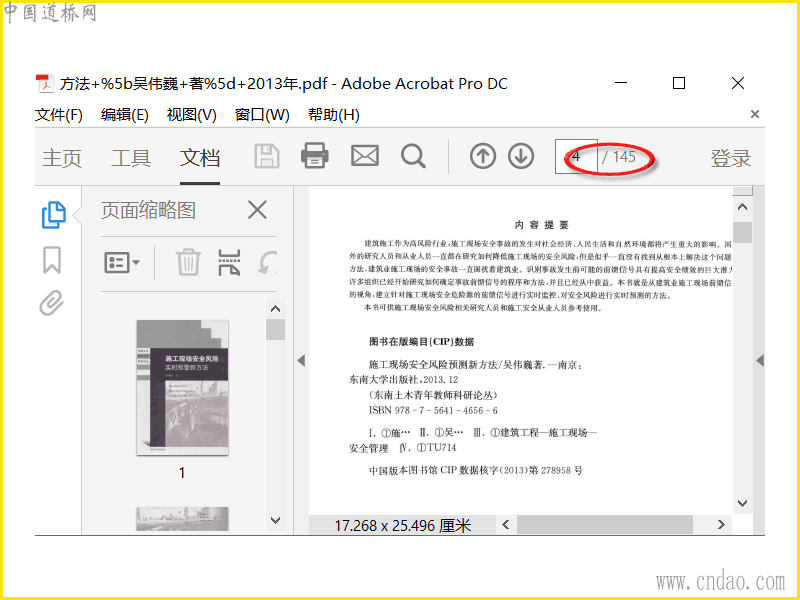Select page 1 cover thumbnail

coord(182,388)
